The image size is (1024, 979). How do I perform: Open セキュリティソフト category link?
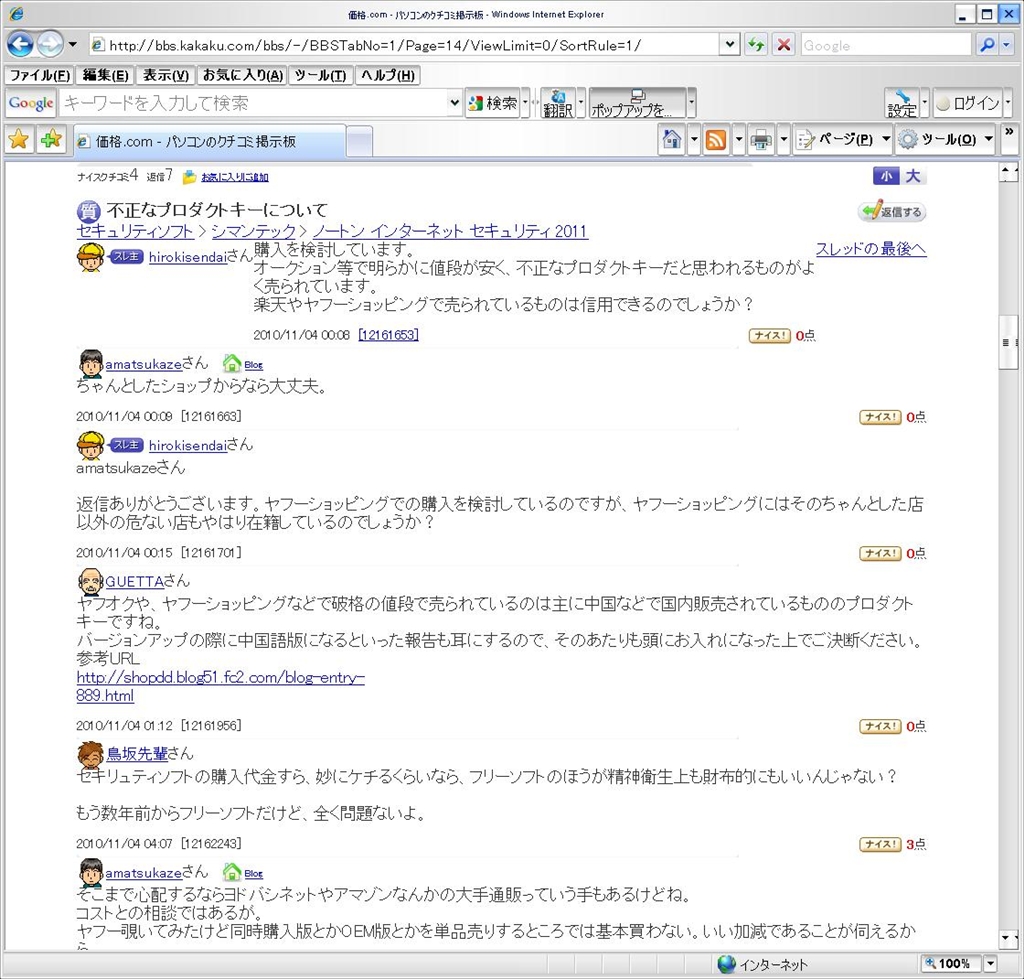[x=135, y=231]
